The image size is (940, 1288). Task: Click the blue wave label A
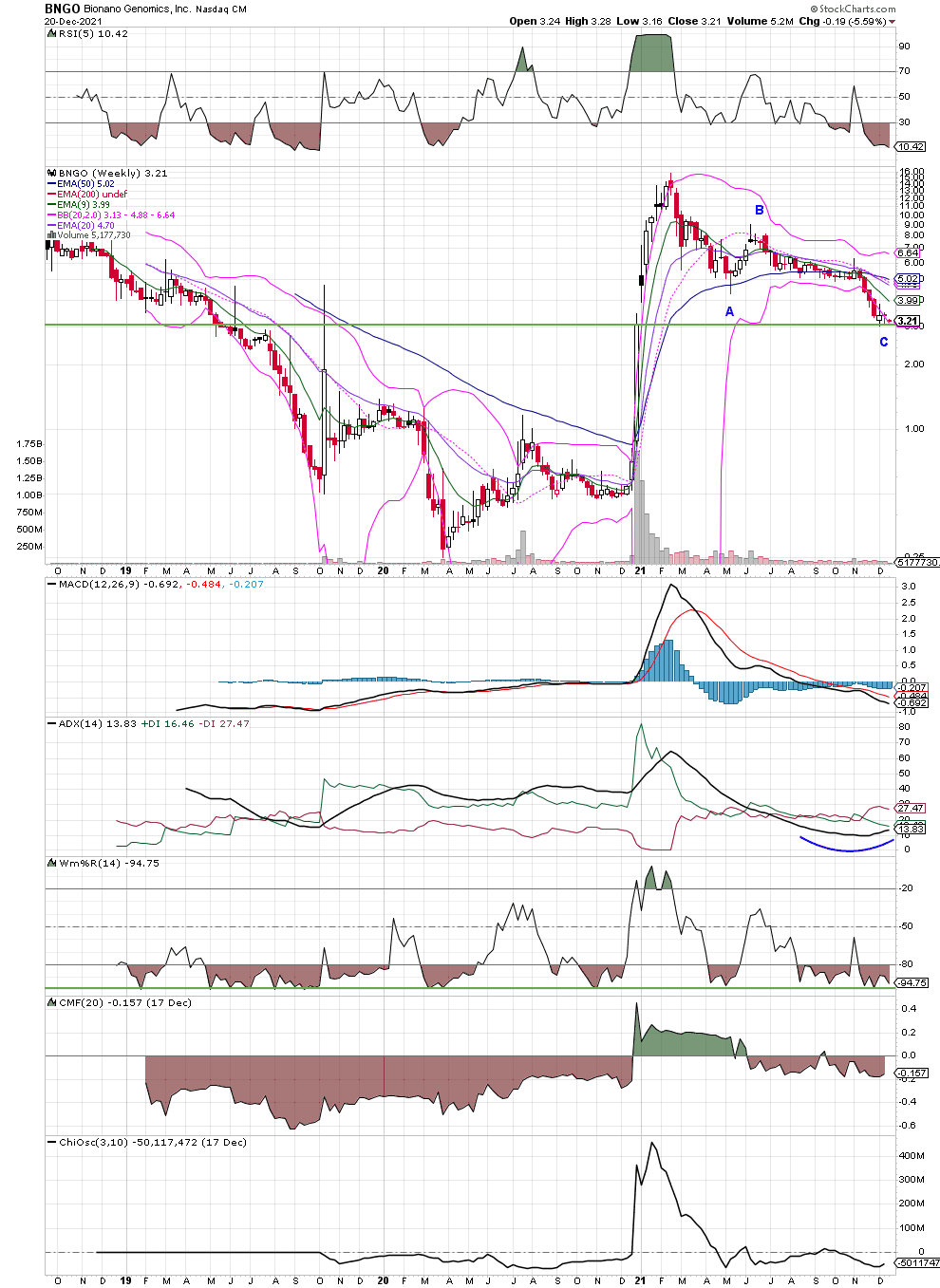[729, 311]
